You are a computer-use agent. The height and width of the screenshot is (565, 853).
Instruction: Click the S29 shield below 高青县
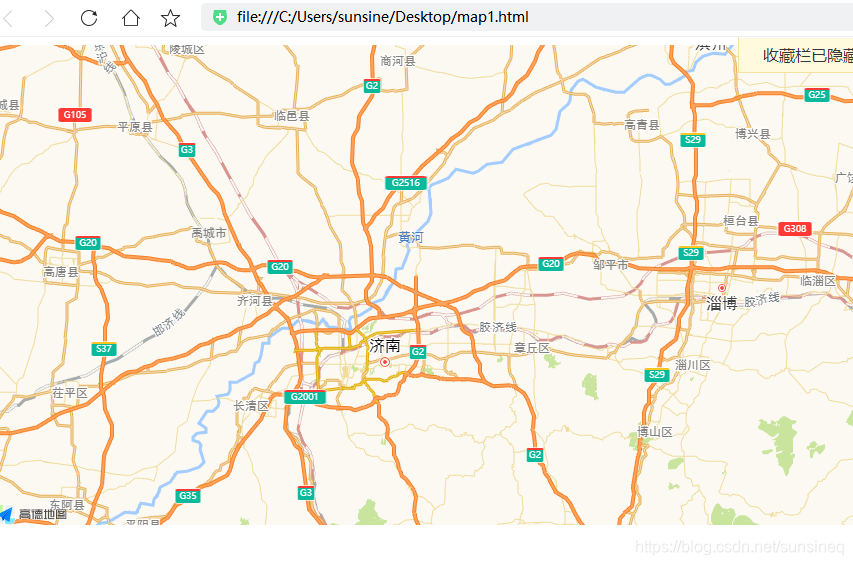[x=693, y=139]
